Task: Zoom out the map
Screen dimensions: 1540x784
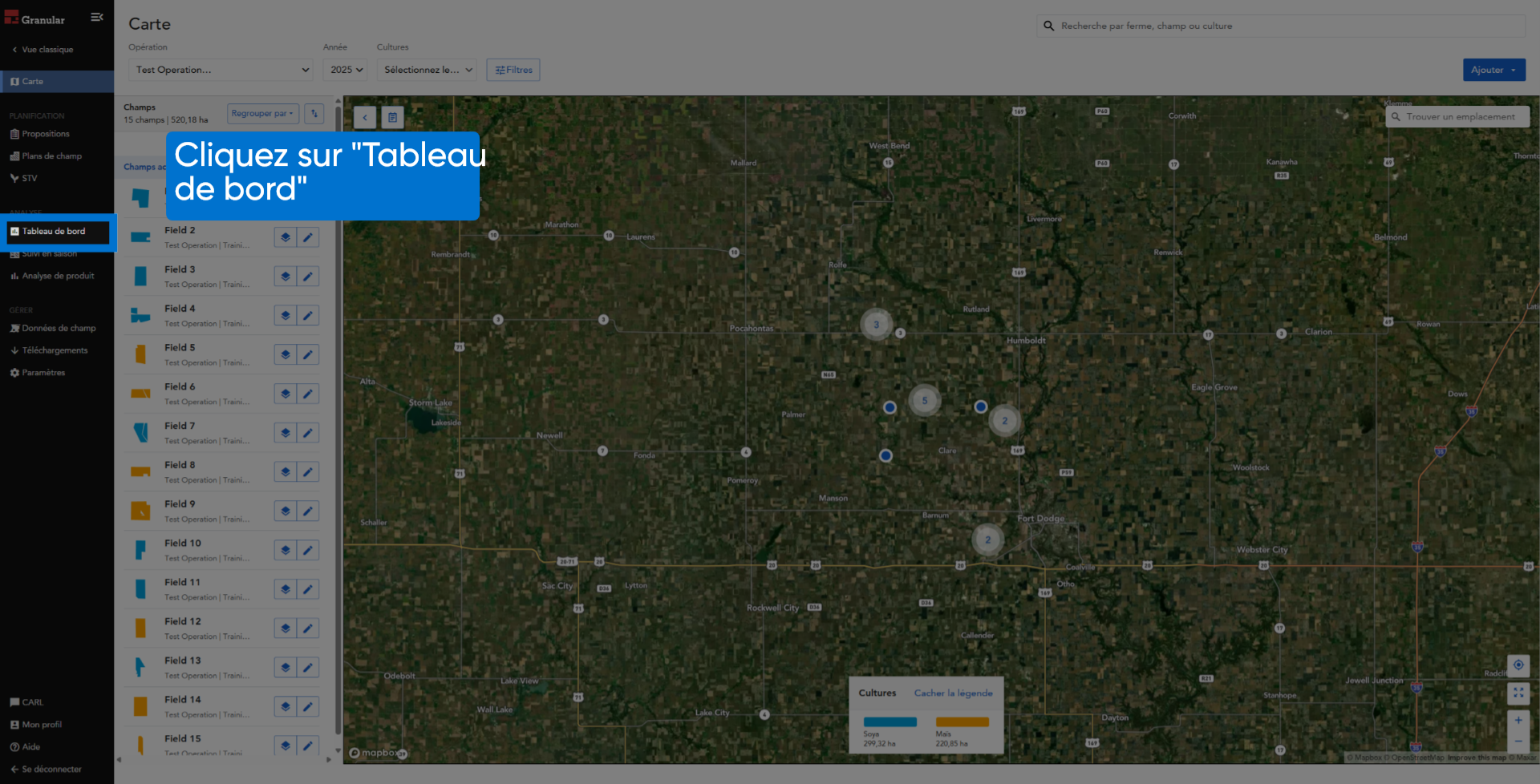Action: click(x=1518, y=742)
